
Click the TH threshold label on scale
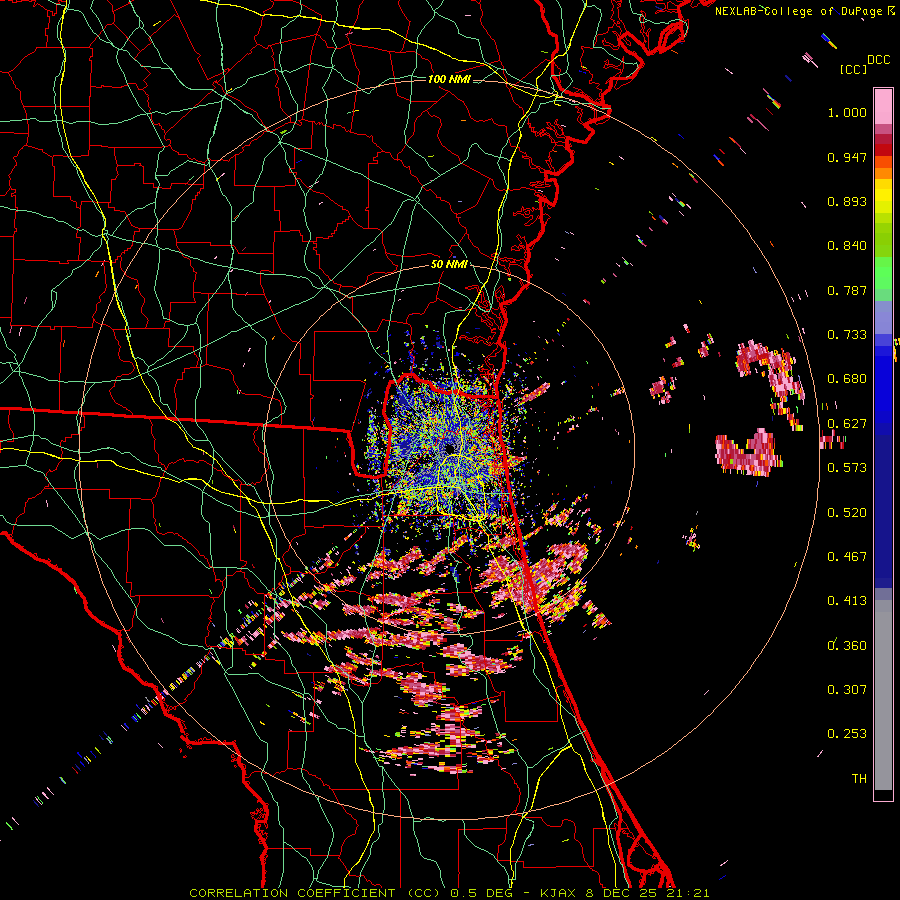[x=859, y=779]
